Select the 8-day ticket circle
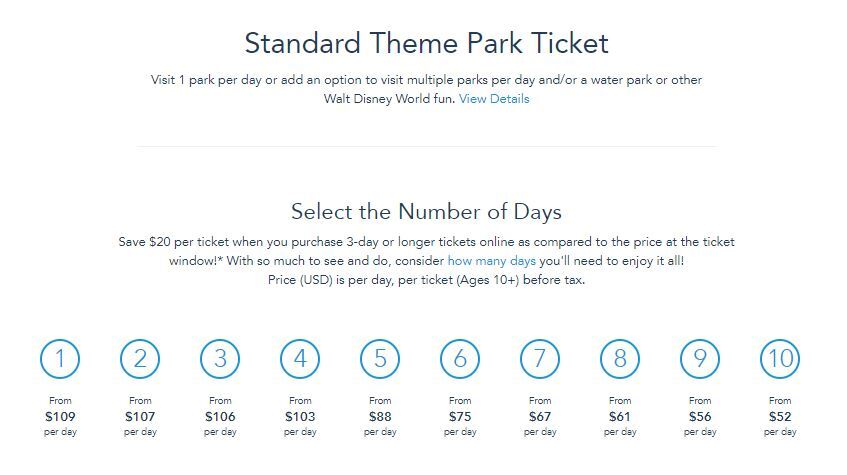This screenshot has width=847, height=475. pyautogui.click(x=620, y=359)
